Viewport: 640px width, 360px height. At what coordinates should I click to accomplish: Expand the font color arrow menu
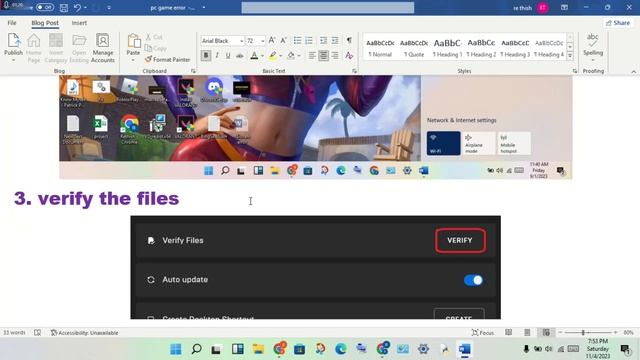pyautogui.click(x=262, y=56)
